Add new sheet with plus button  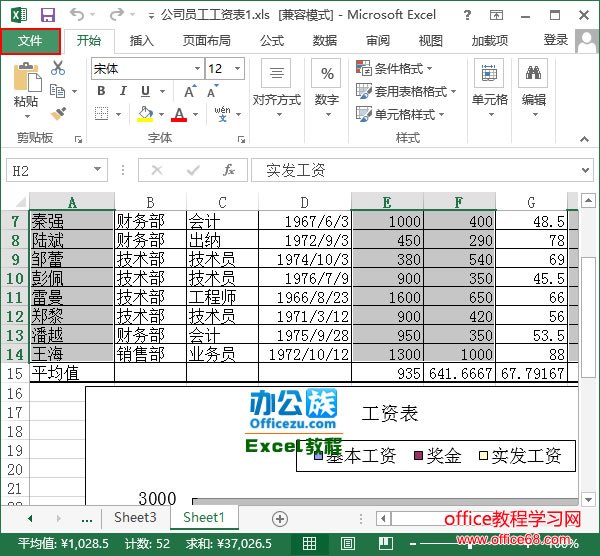(280, 519)
